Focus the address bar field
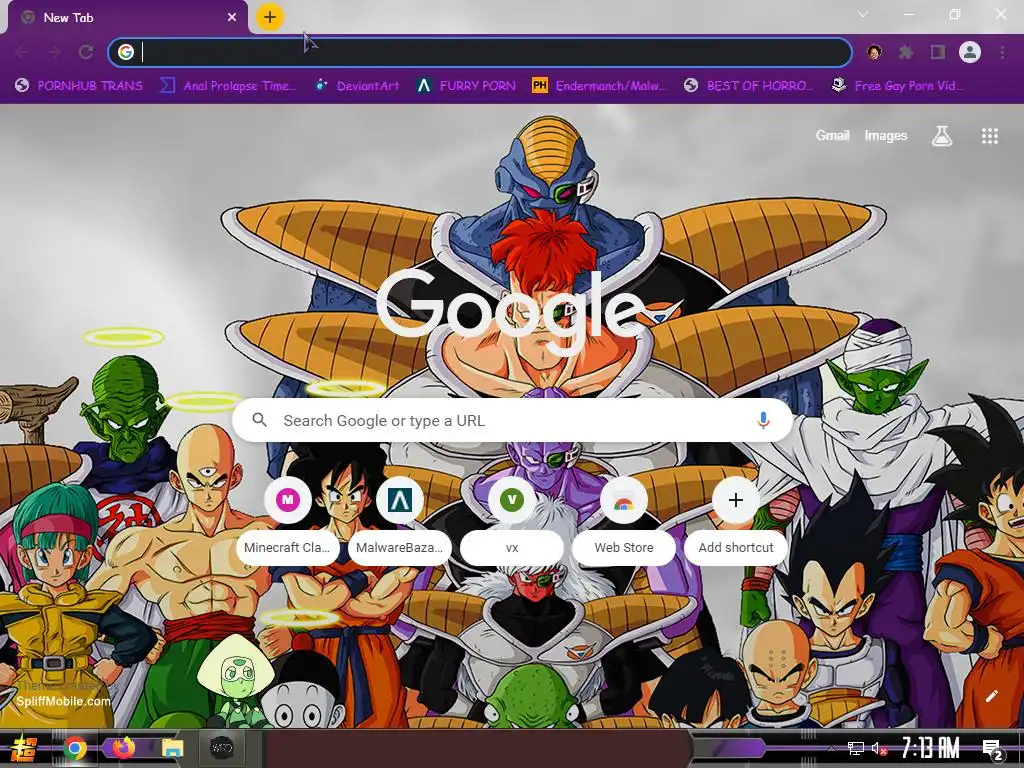 [480, 52]
